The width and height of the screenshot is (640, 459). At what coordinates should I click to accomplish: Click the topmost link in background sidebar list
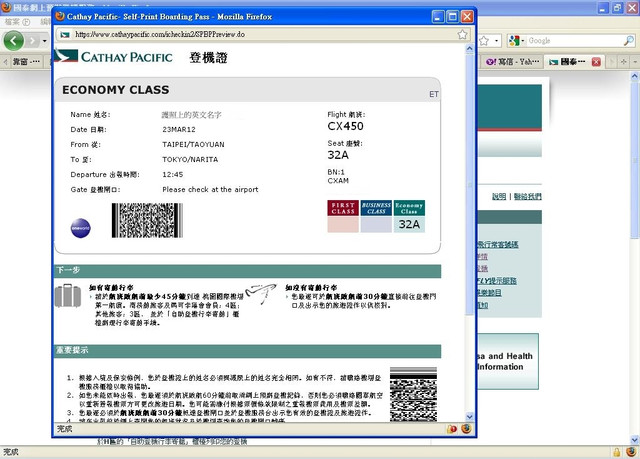498,244
